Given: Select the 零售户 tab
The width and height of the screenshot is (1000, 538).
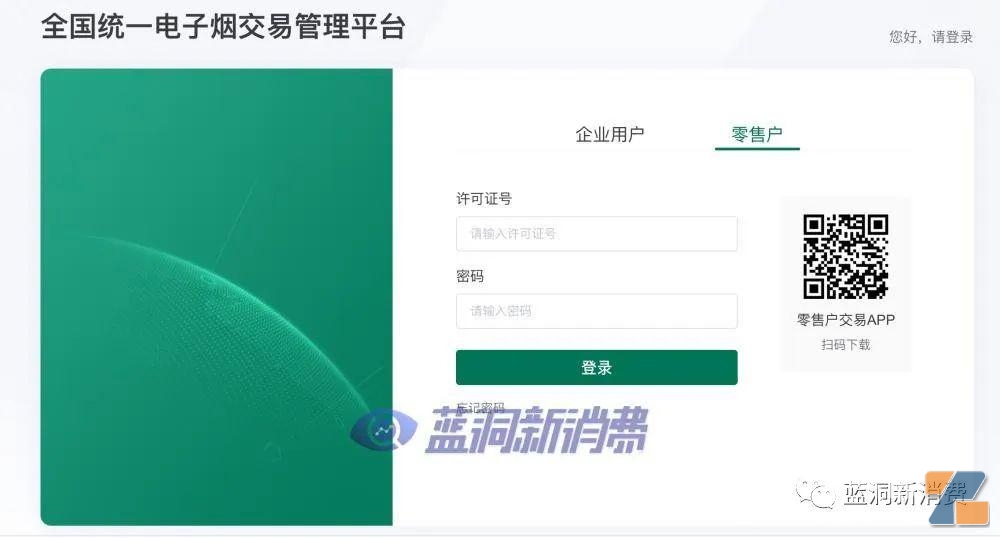Looking at the screenshot, I should point(757,134).
